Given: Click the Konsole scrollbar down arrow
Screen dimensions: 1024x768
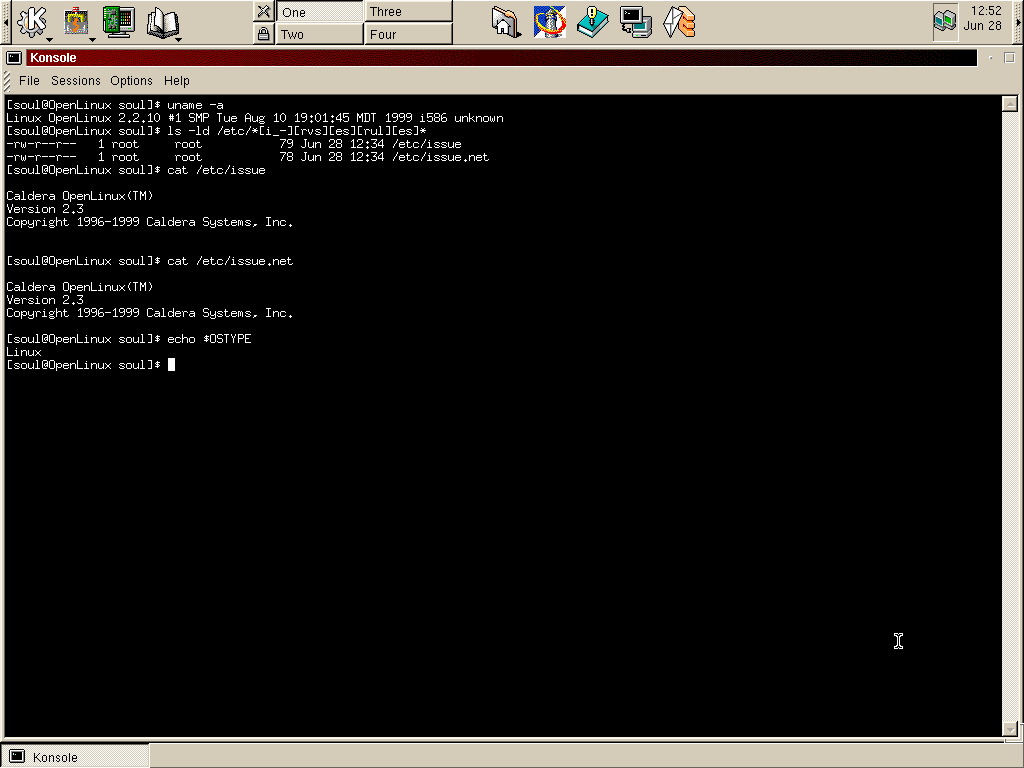Looking at the screenshot, I should tap(1010, 728).
